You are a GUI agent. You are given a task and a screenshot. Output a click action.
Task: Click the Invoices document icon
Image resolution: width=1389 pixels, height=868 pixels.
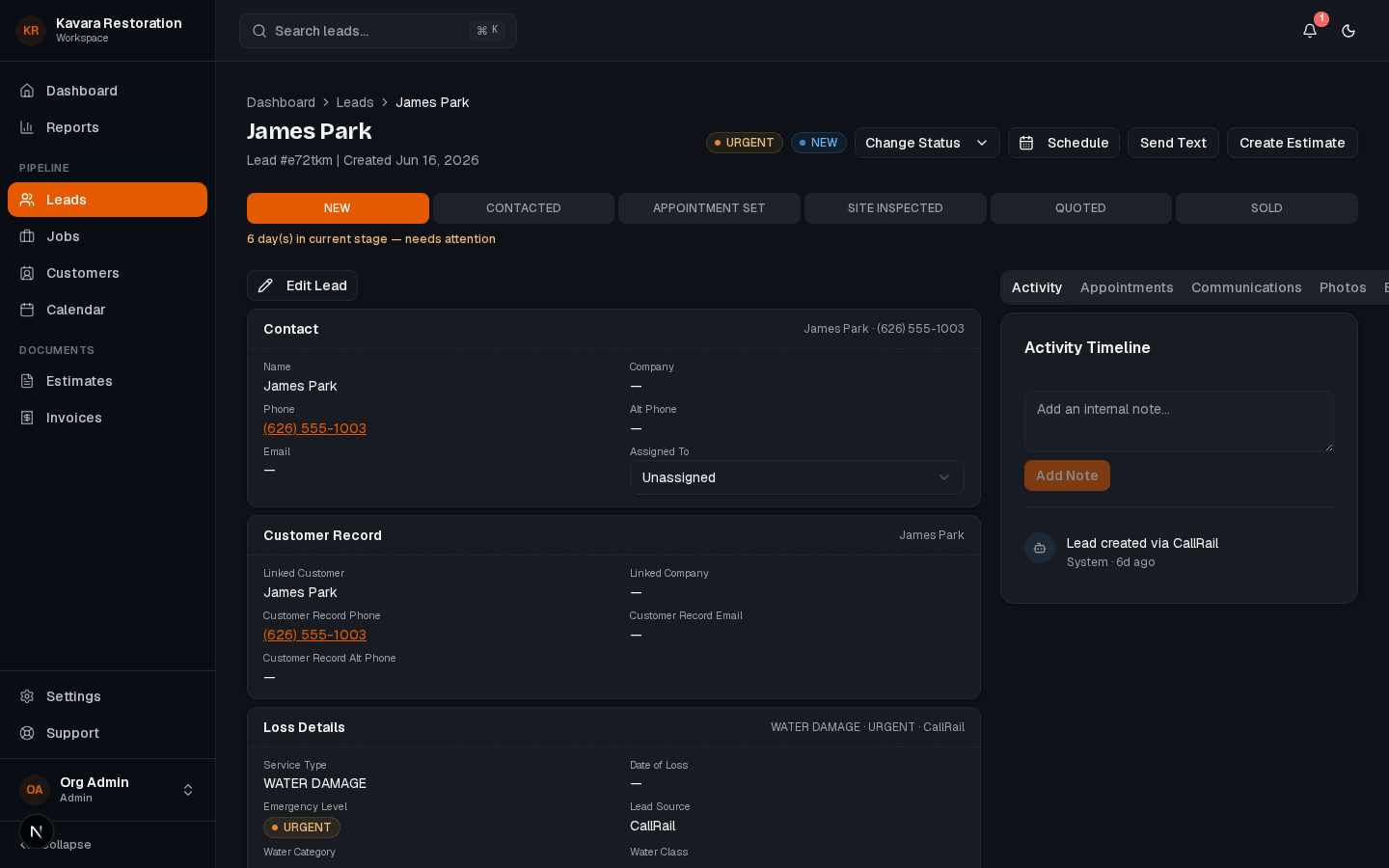point(27,418)
